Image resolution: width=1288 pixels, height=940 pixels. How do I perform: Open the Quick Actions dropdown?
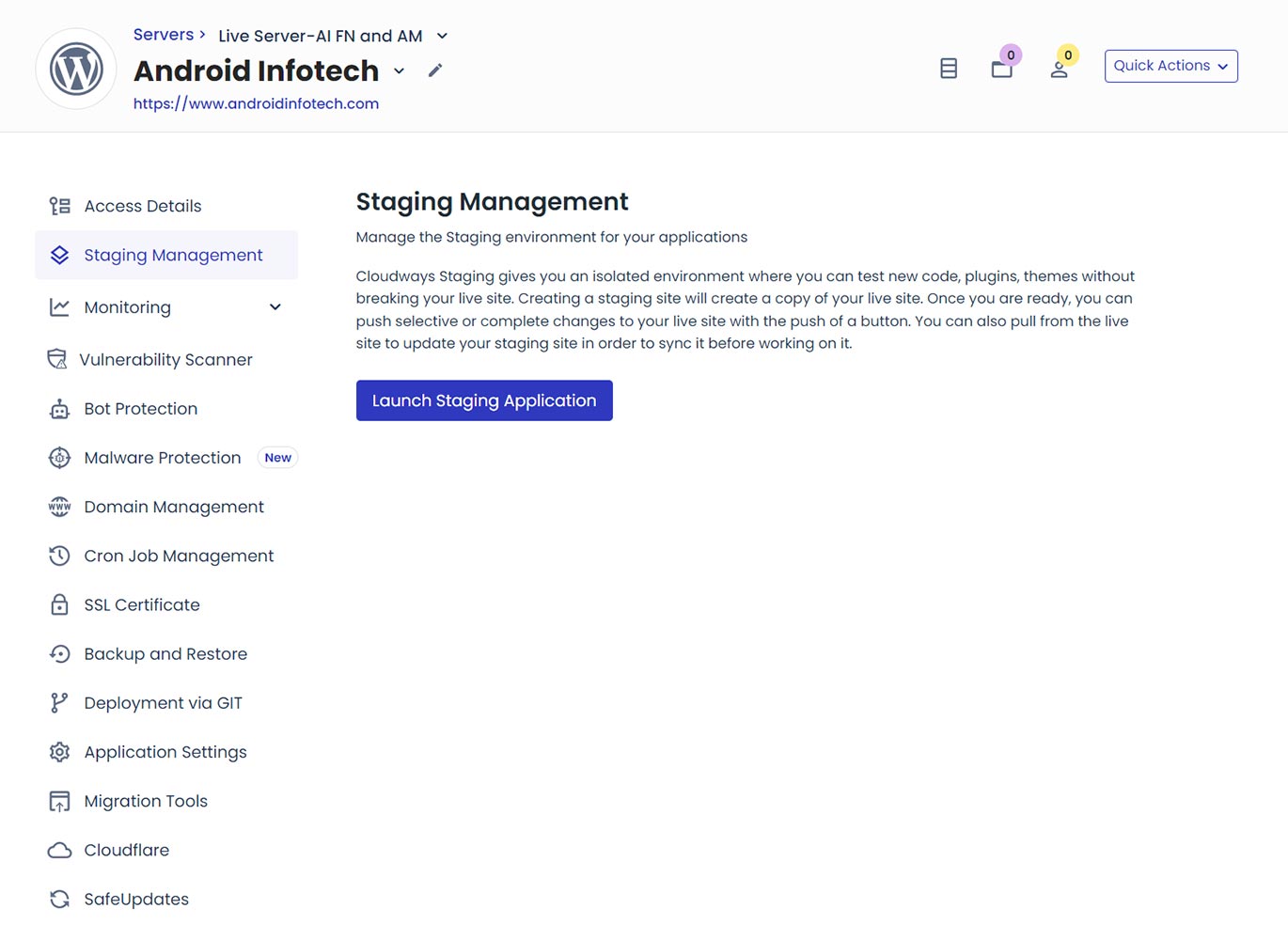click(1170, 66)
